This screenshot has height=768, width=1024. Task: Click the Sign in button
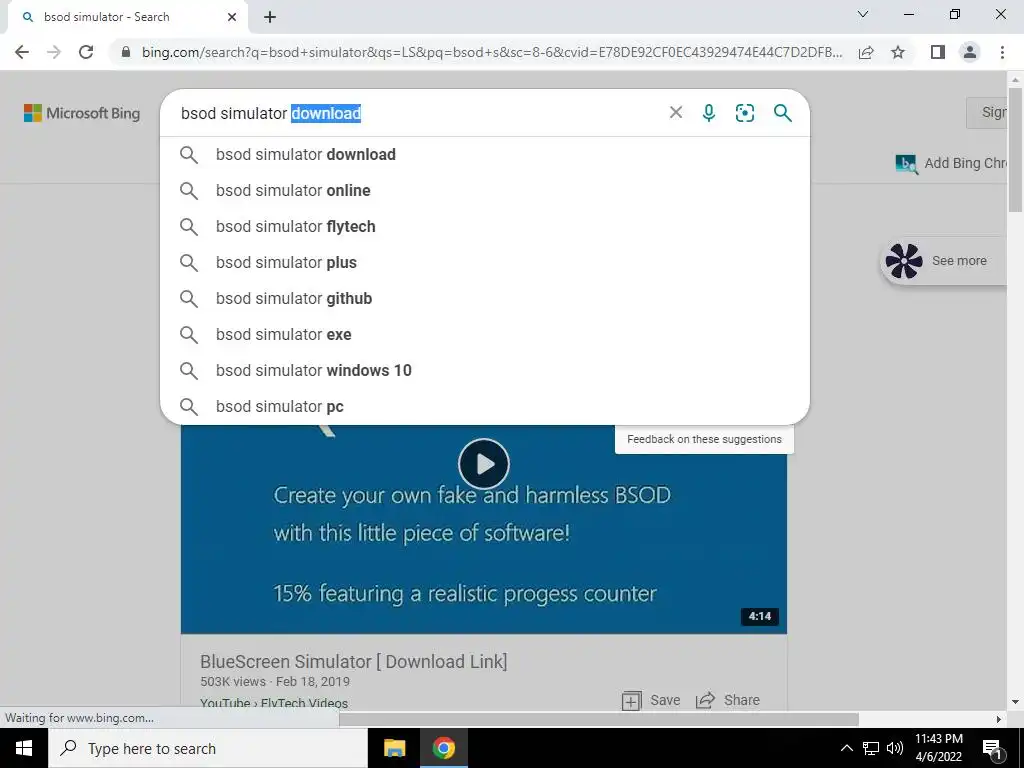point(987,112)
